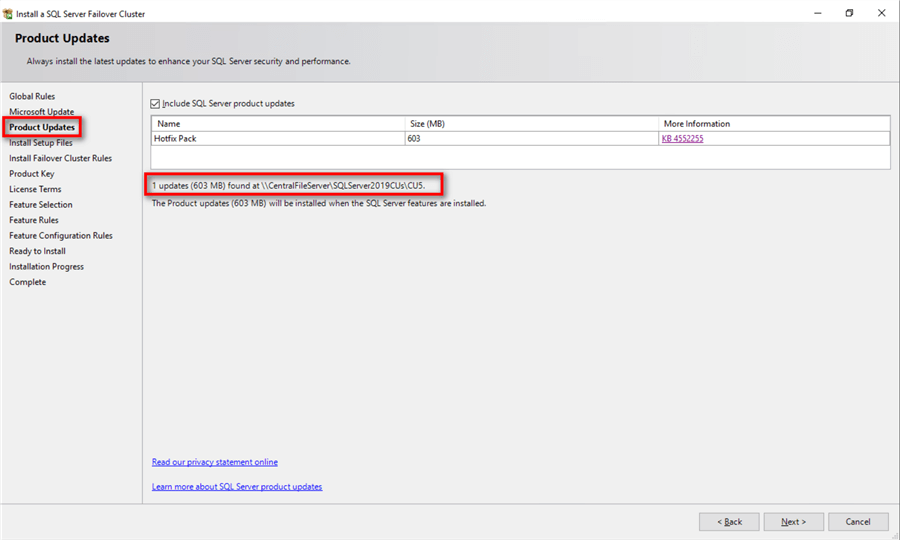Select Ready to Install step
The height and width of the screenshot is (540, 900).
(37, 251)
